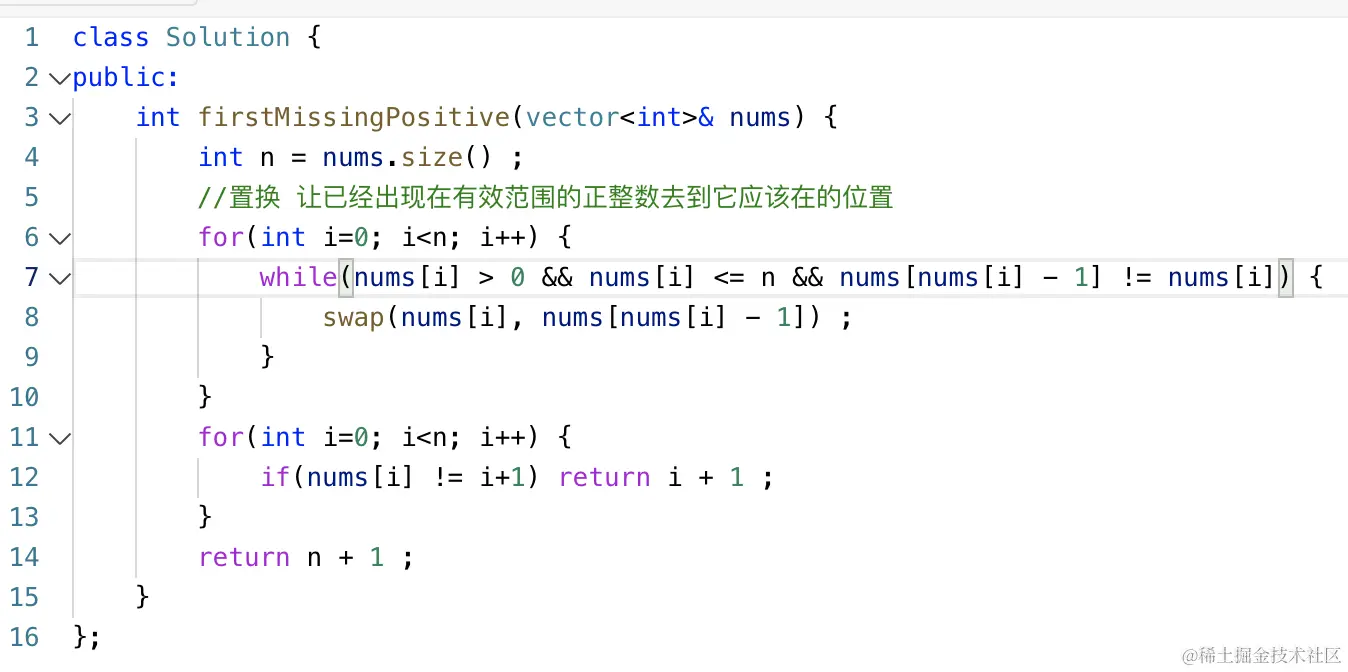
Task: Click line number 9 in gutter
Action: pyautogui.click(x=31, y=358)
